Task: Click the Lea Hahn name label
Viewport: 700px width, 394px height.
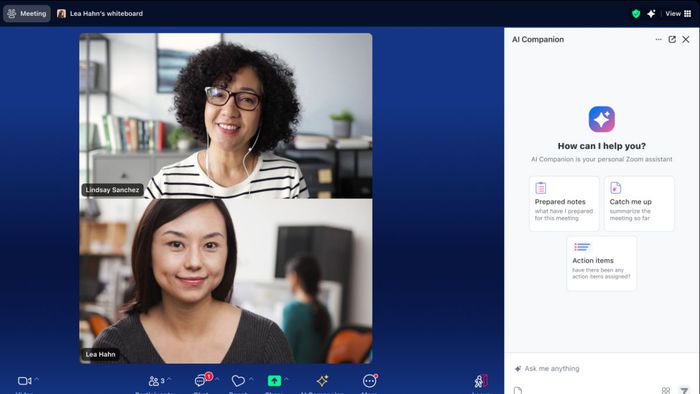Action: tap(100, 354)
